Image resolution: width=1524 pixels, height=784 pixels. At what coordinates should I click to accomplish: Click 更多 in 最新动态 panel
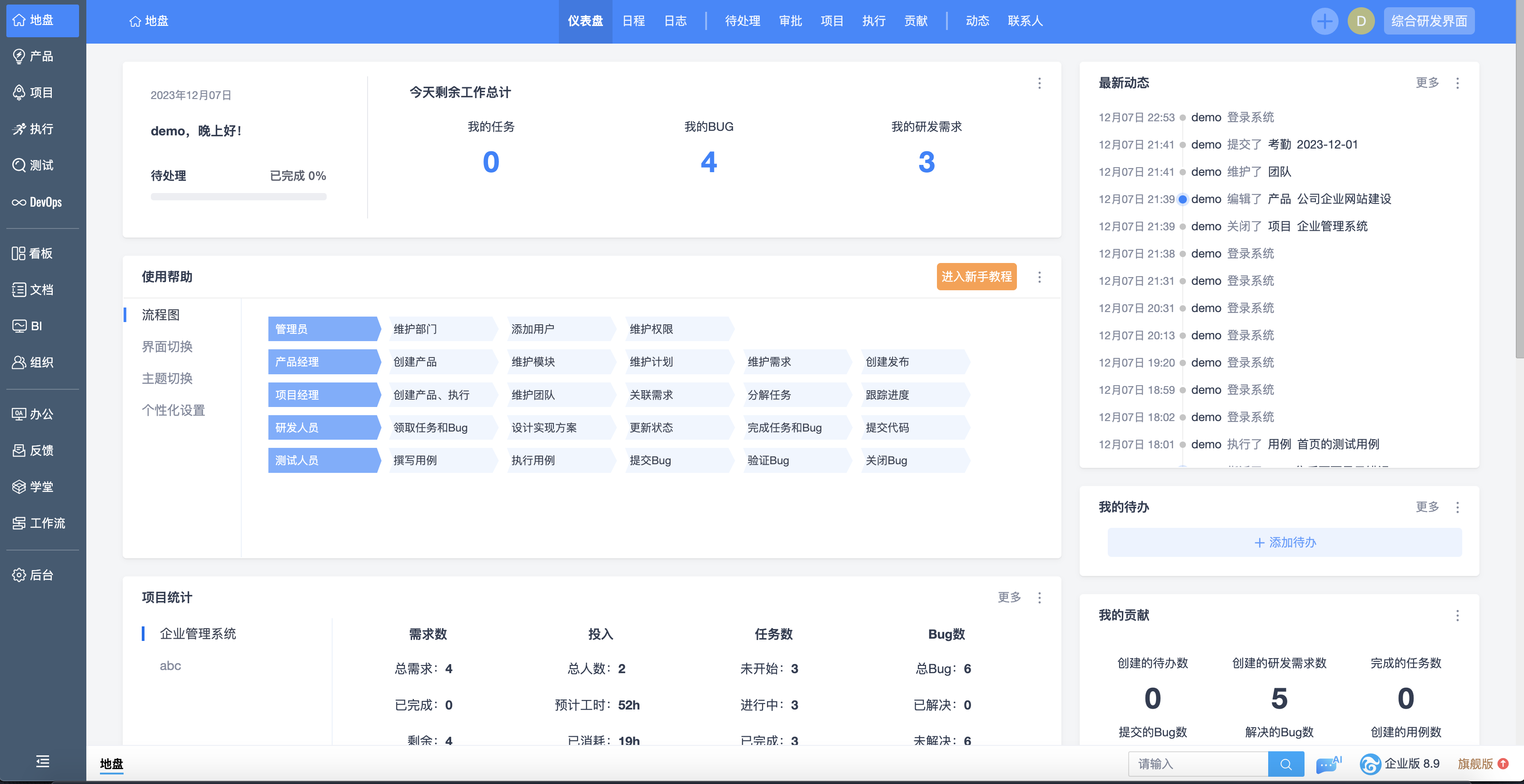click(x=1427, y=83)
